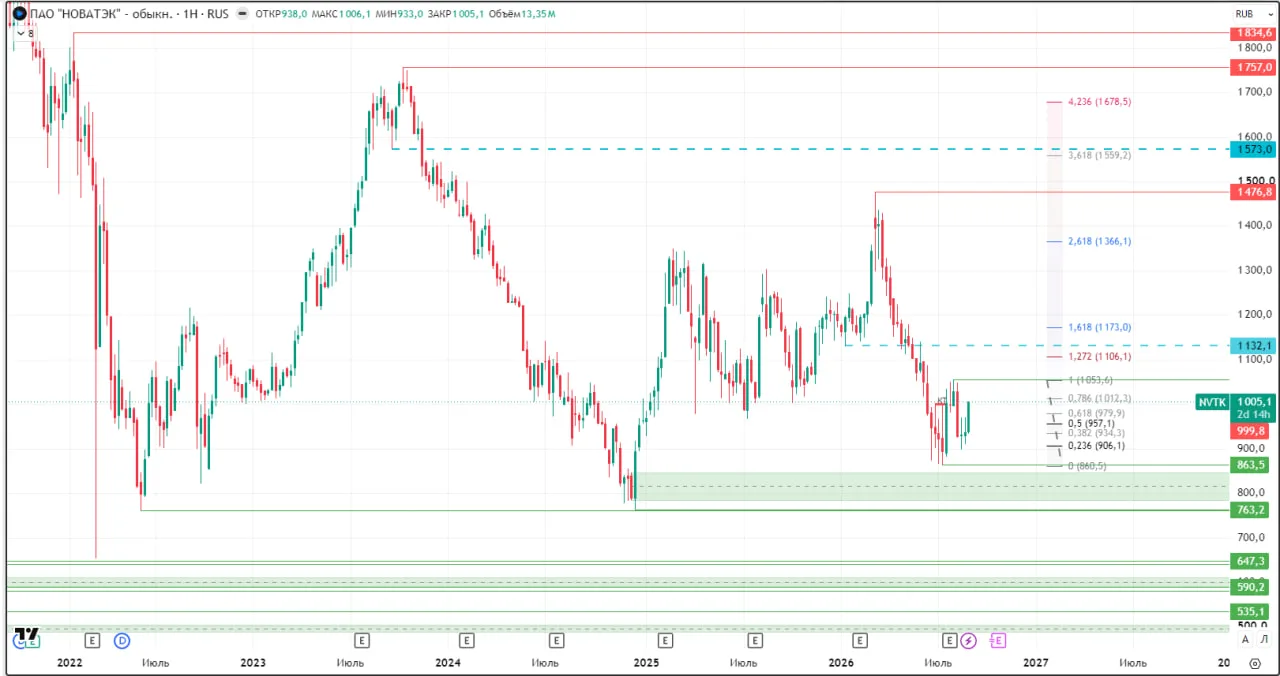This screenshot has width=1280, height=676.
Task: Click the market status indicator after RUS
Action: [244, 14]
